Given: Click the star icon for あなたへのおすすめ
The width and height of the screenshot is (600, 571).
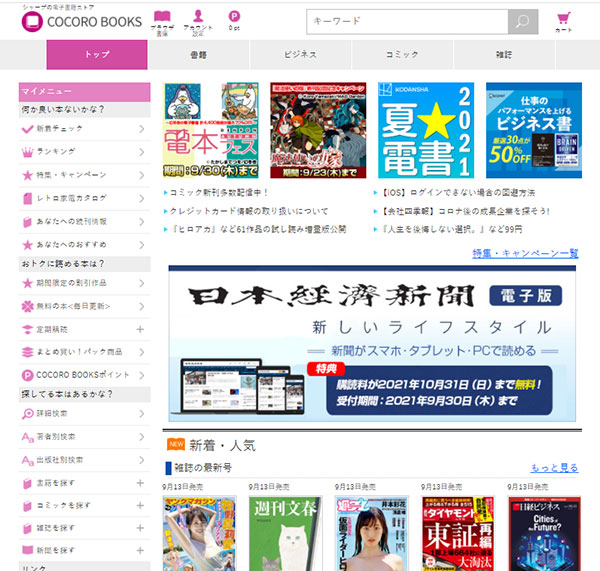Looking at the screenshot, I should [28, 245].
